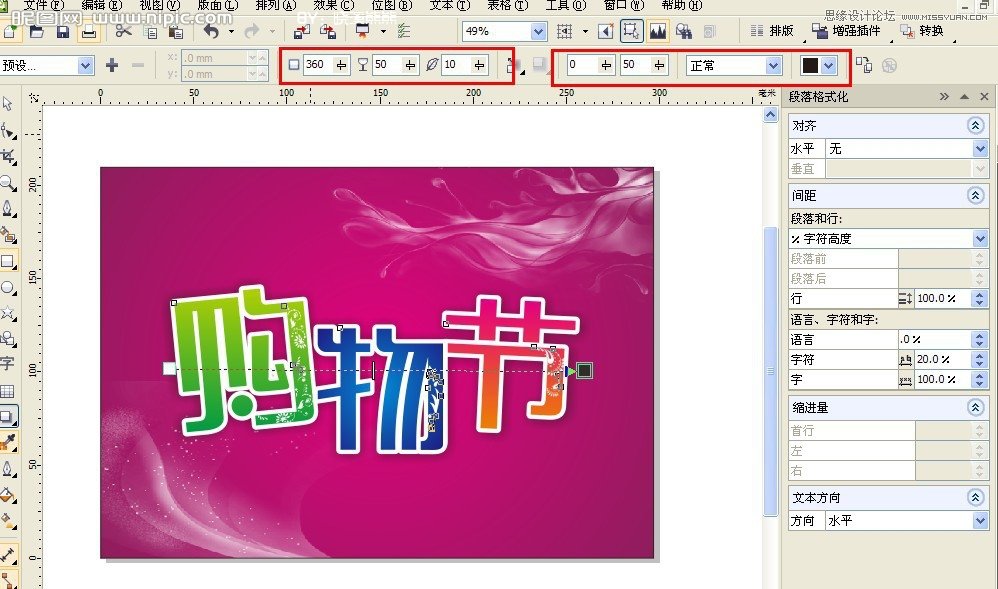
Task: Click the Undo icon
Action: (x=212, y=31)
